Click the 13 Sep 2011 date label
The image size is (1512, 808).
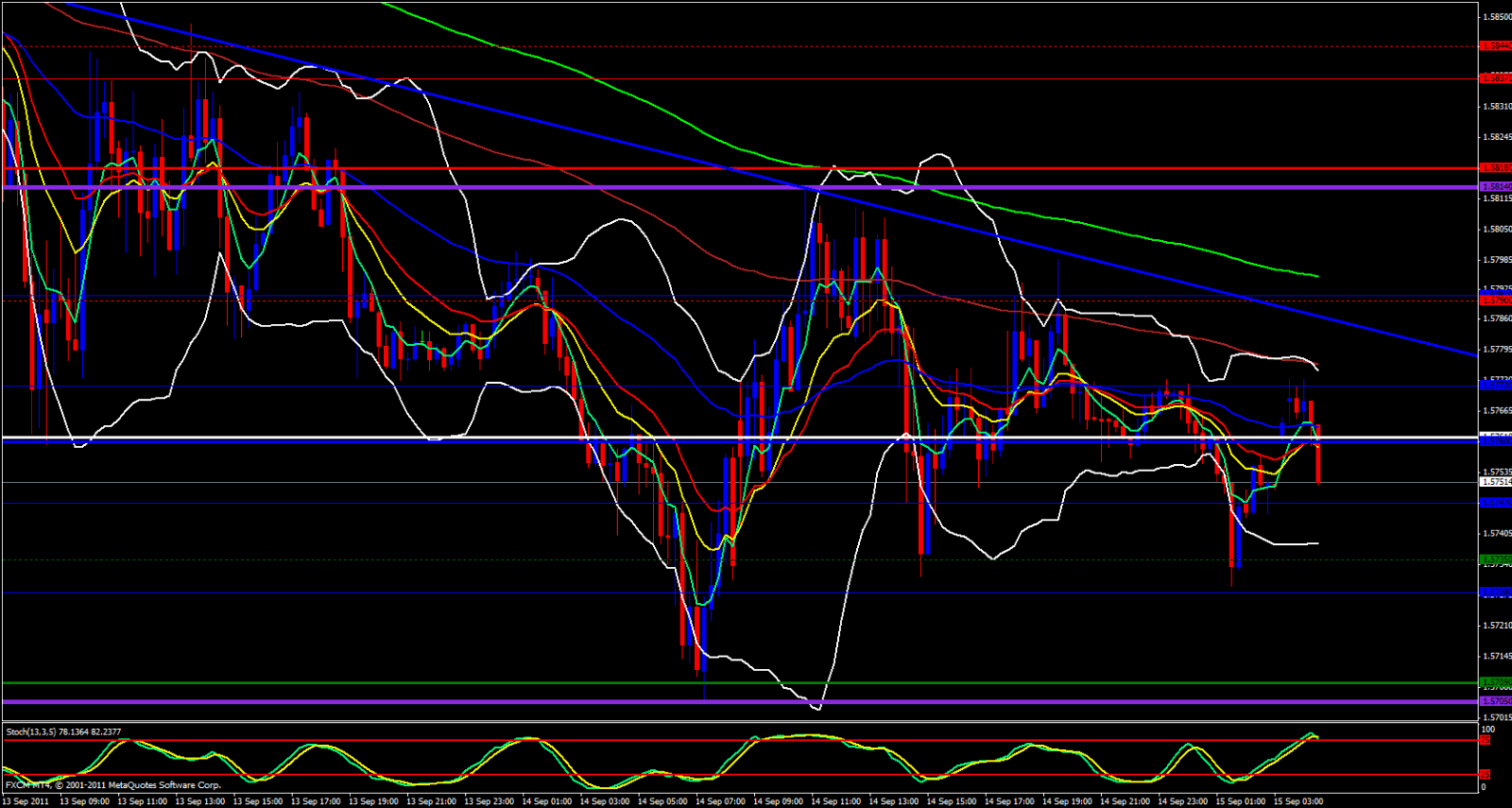pyautogui.click(x=26, y=801)
